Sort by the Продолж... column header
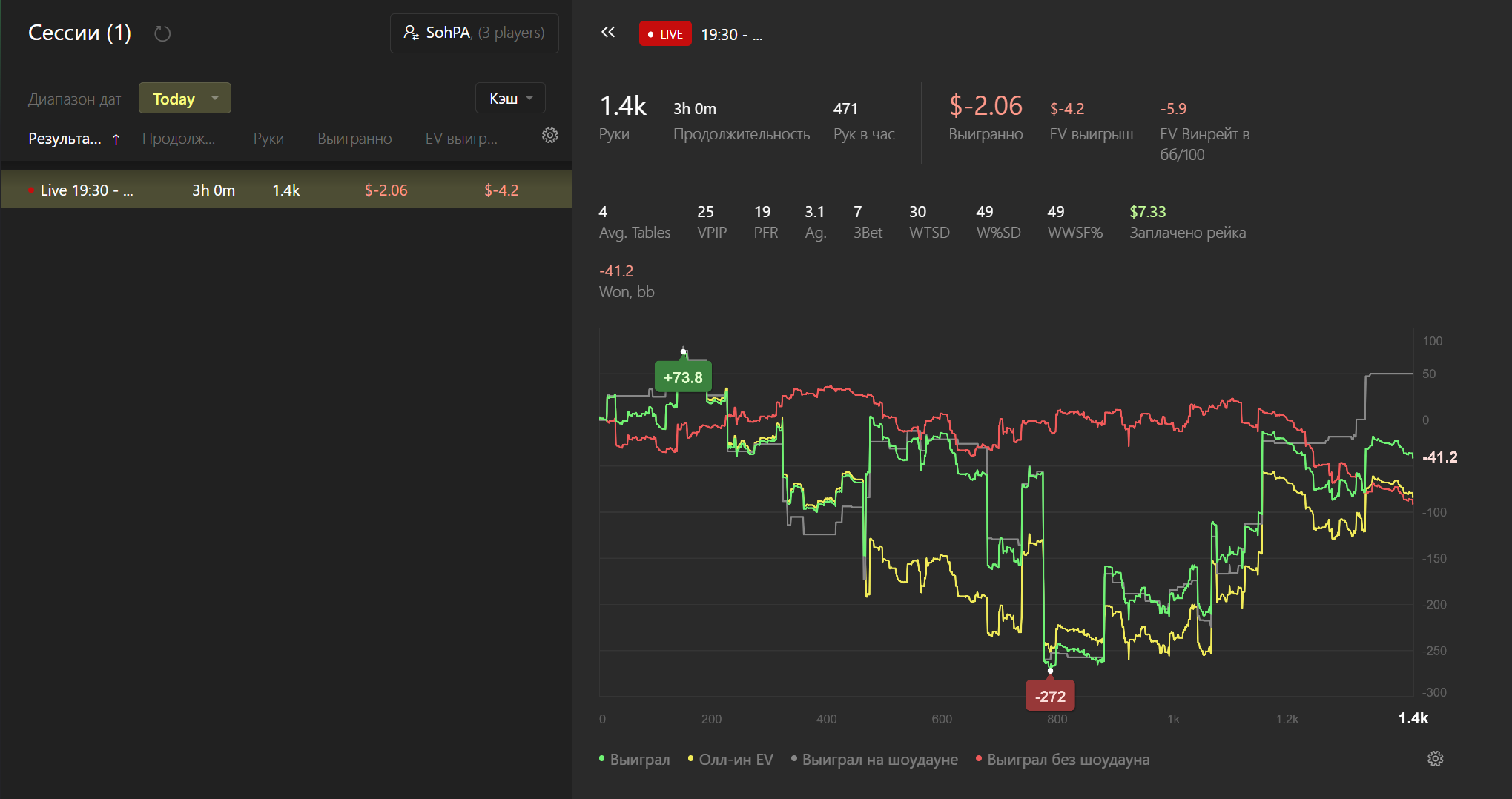 (x=179, y=139)
